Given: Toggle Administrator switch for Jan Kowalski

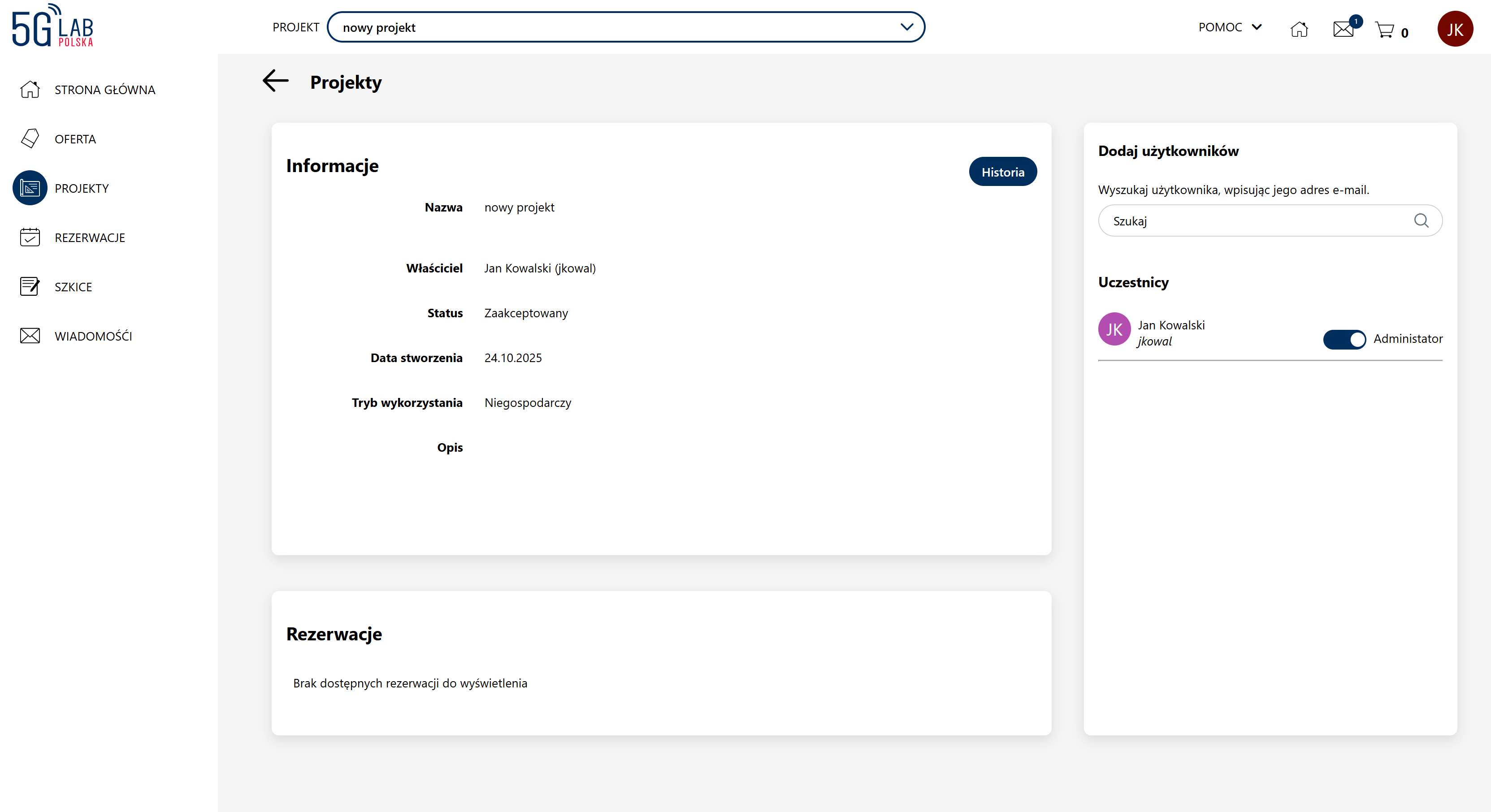Looking at the screenshot, I should tap(1344, 339).
